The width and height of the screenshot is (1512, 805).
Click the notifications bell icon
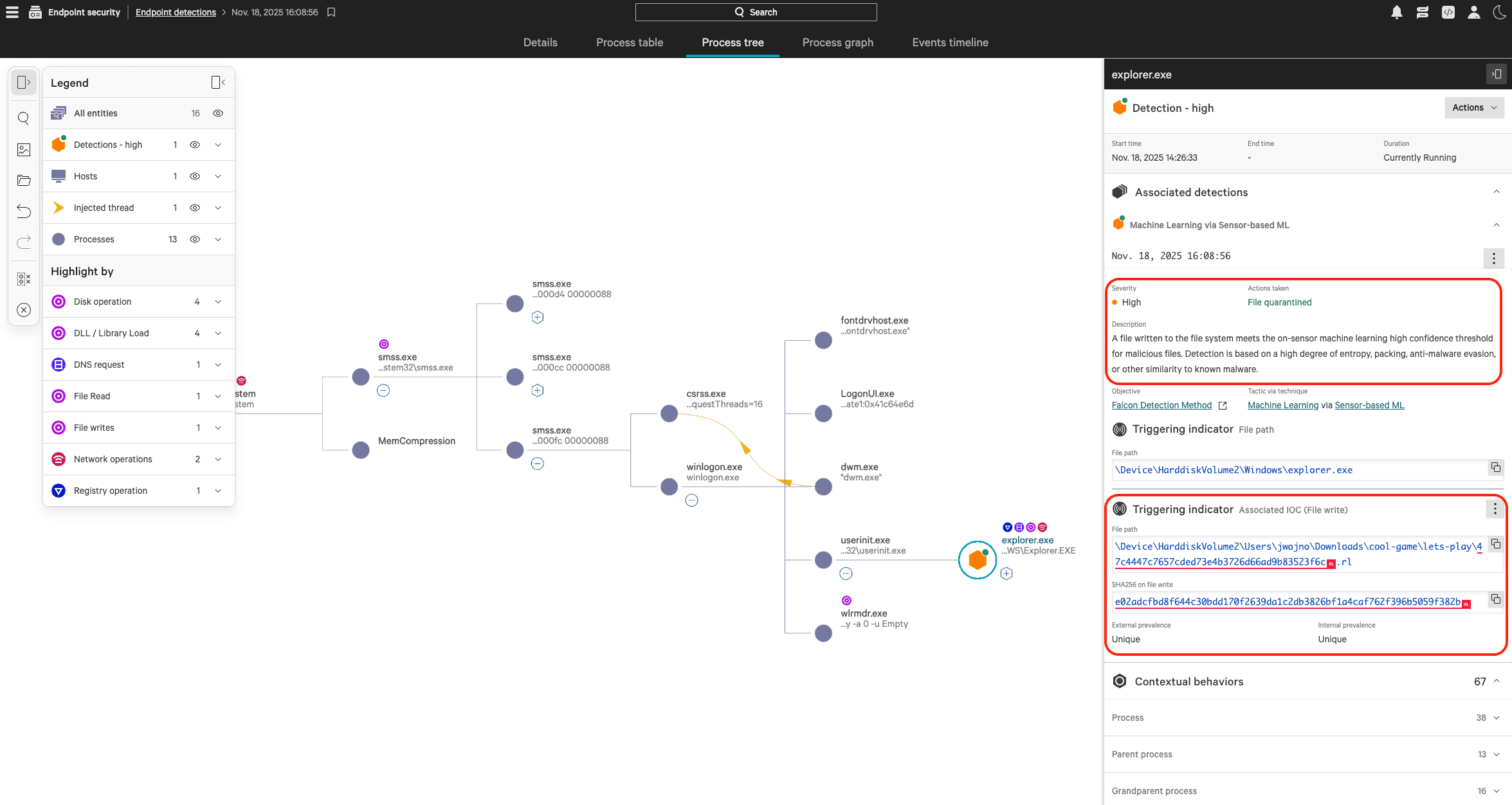point(1396,12)
